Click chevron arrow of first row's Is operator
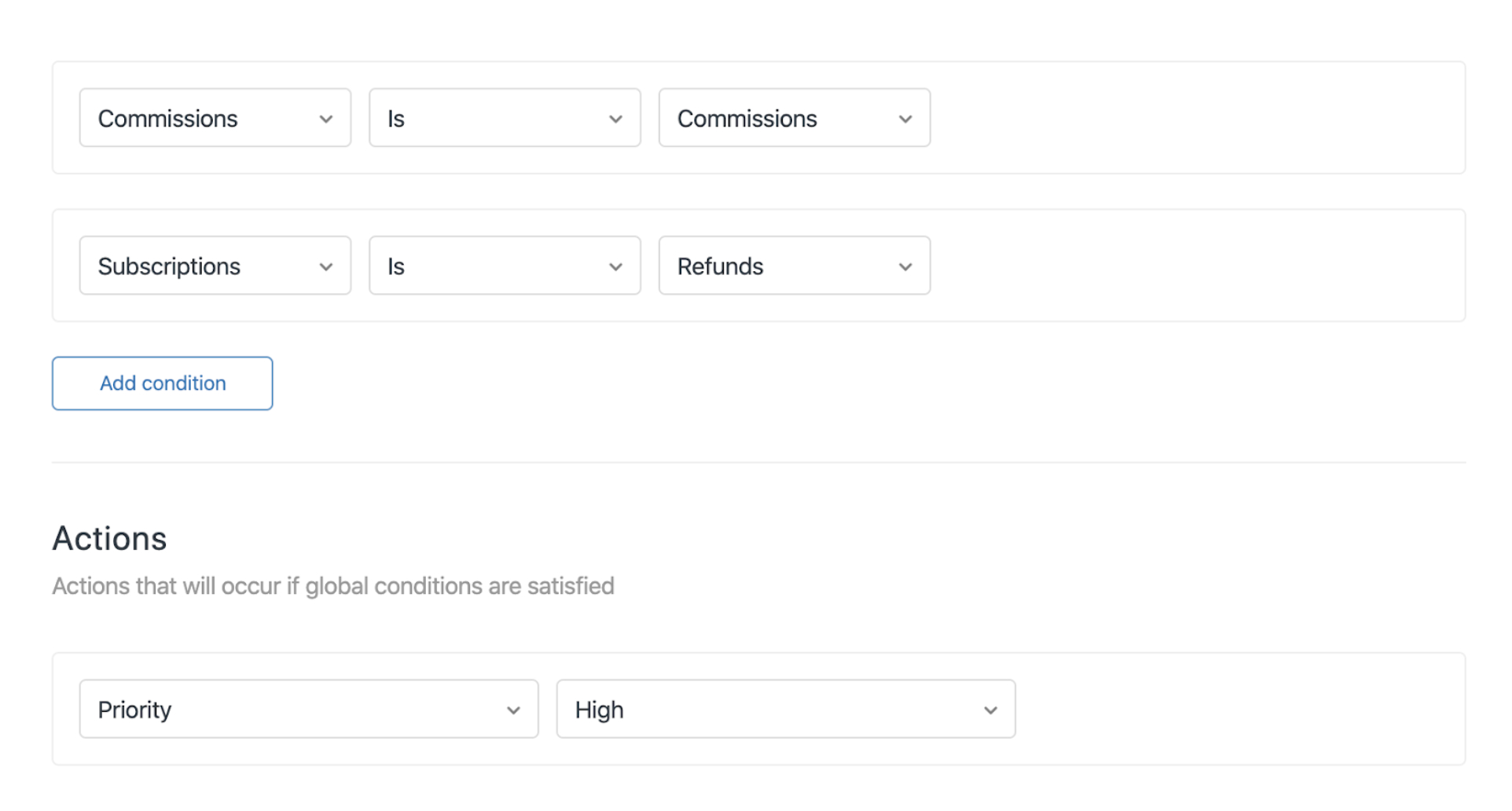 point(615,119)
